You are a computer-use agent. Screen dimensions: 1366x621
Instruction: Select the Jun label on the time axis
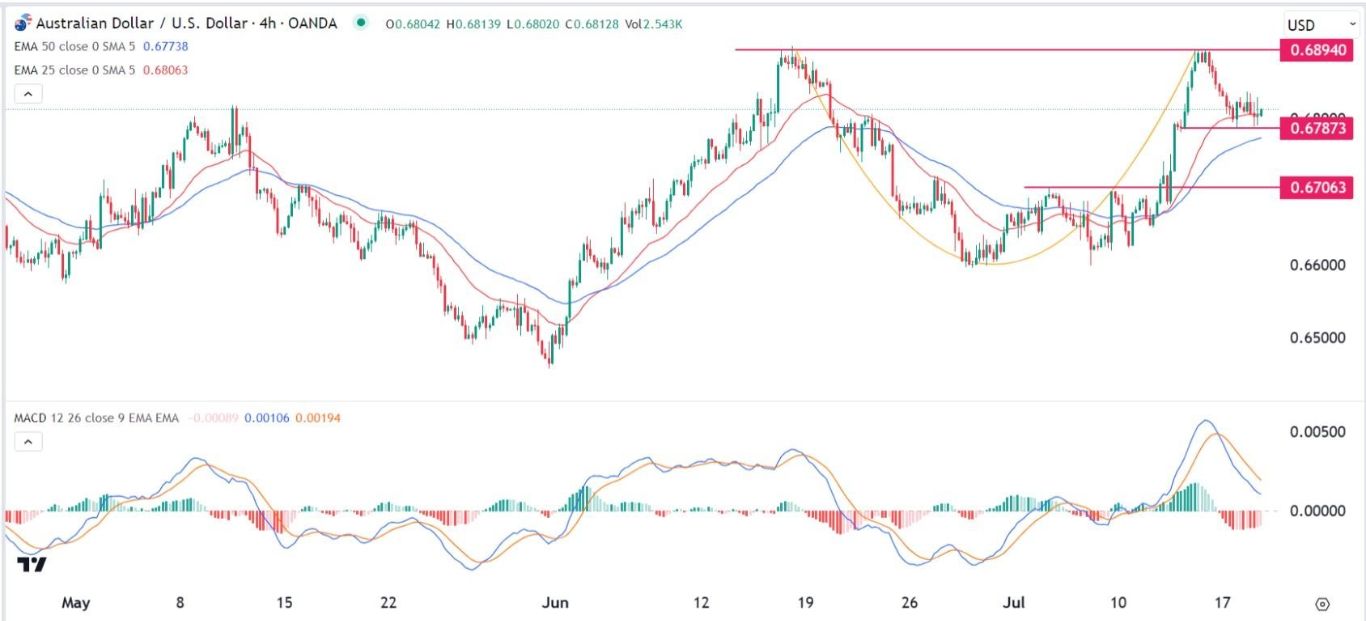tap(556, 603)
